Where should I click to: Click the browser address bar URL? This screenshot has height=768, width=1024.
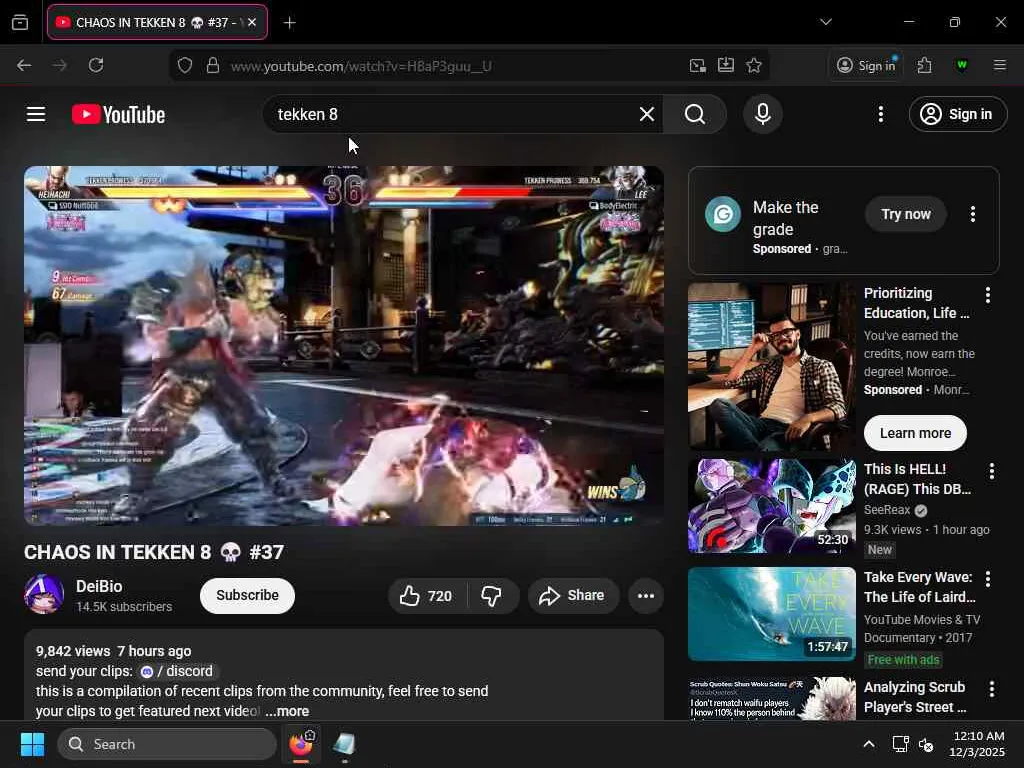tap(360, 66)
